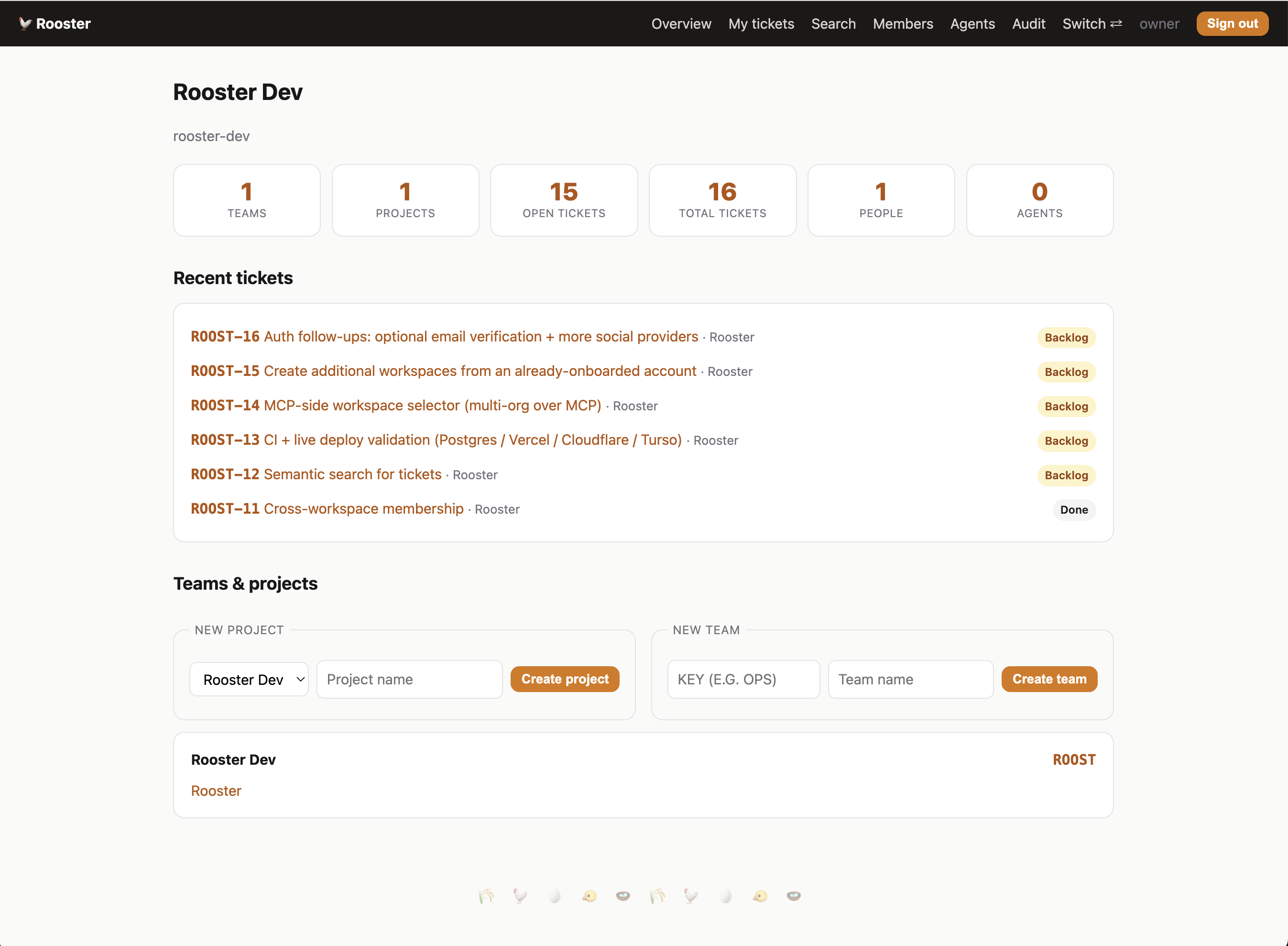This screenshot has width=1288, height=946.
Task: Open ticket ROOST-16 Auth follow-ups
Action: coord(444,337)
